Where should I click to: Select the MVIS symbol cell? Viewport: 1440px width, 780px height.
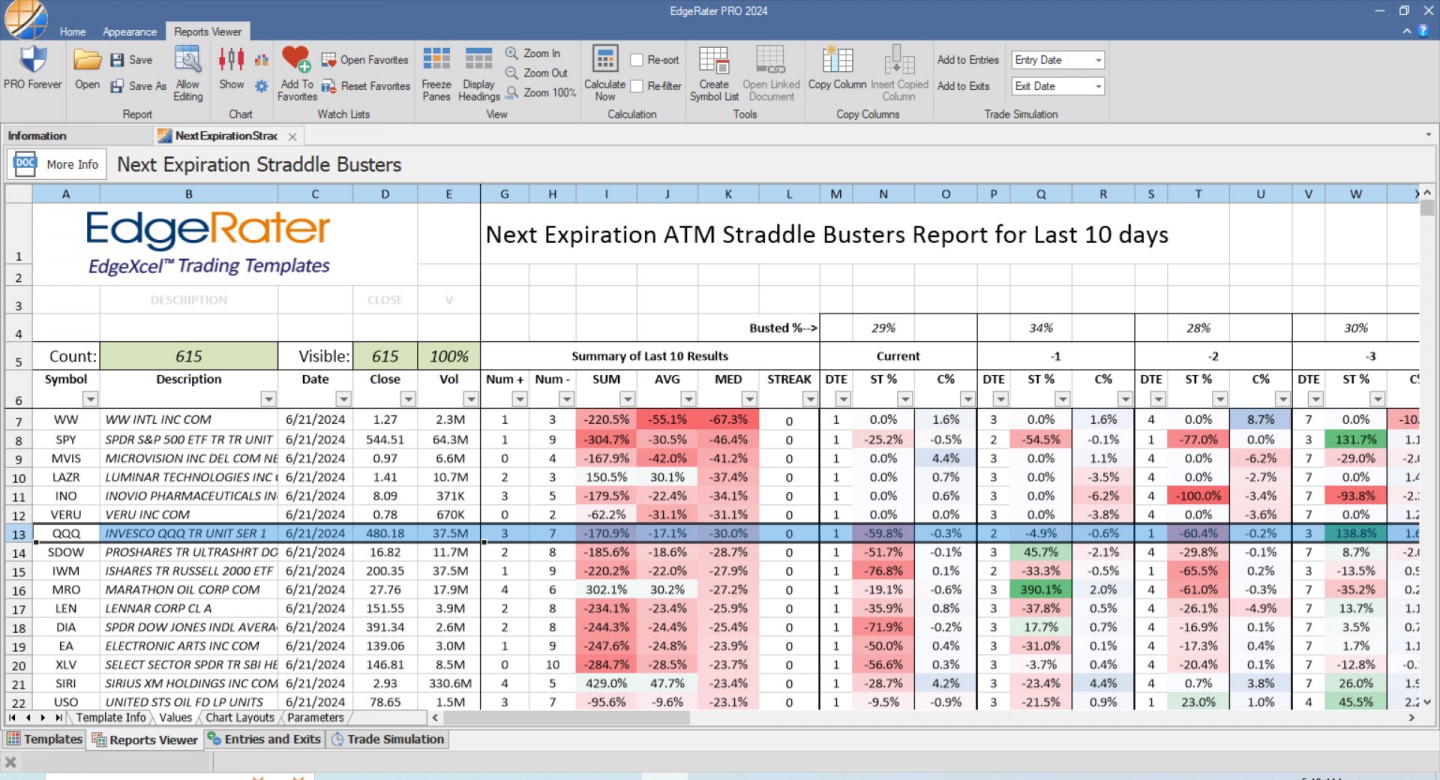coord(66,458)
